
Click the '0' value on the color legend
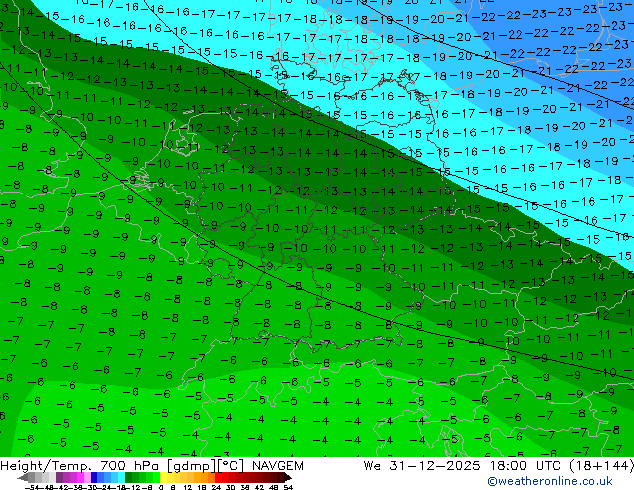tap(161, 488)
